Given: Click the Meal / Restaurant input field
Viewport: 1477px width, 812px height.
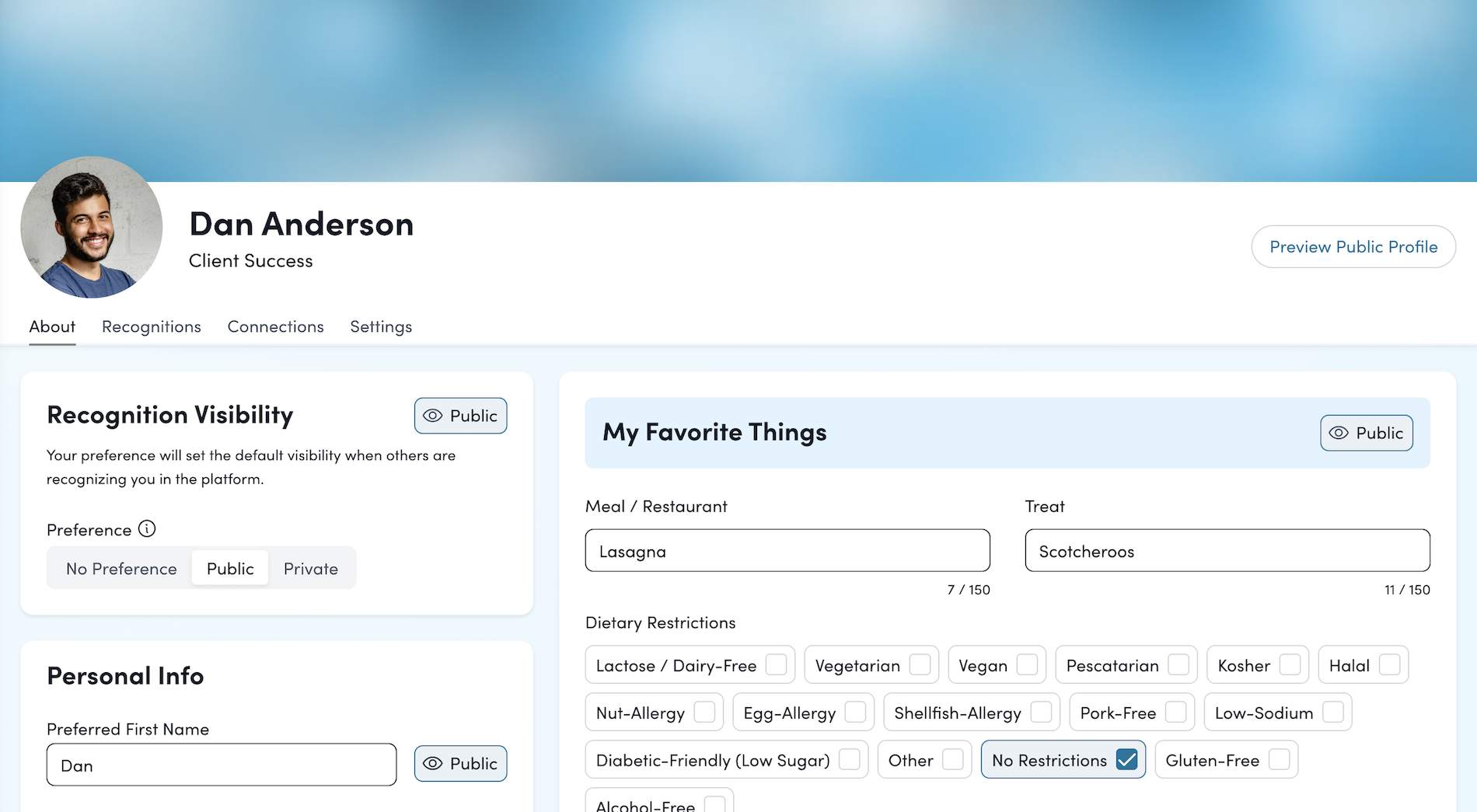Looking at the screenshot, I should pyautogui.click(x=787, y=551).
